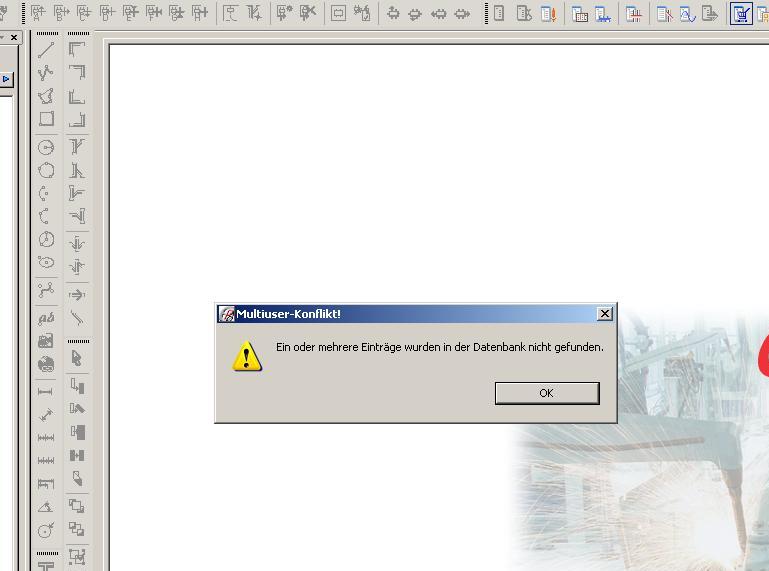Click the framed-rectangle icon in the top toolbar

pyautogui.click(x=338, y=14)
